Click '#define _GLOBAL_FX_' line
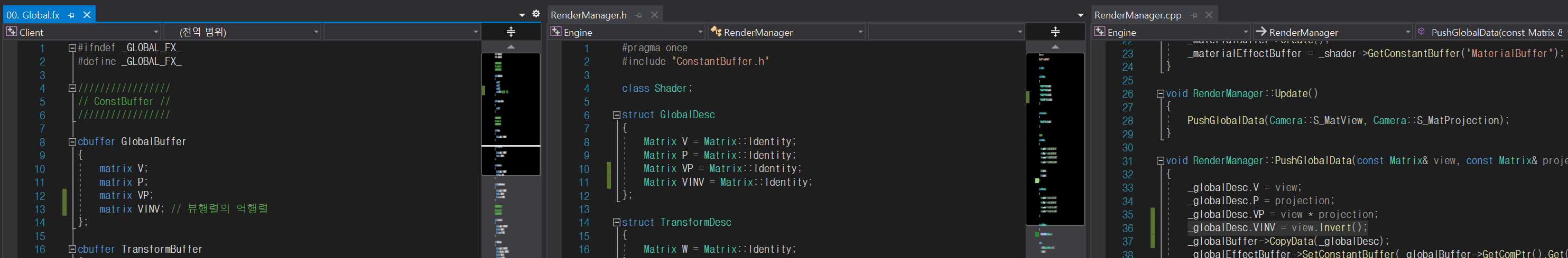Viewport: 1568px width, 258px height. (x=129, y=61)
